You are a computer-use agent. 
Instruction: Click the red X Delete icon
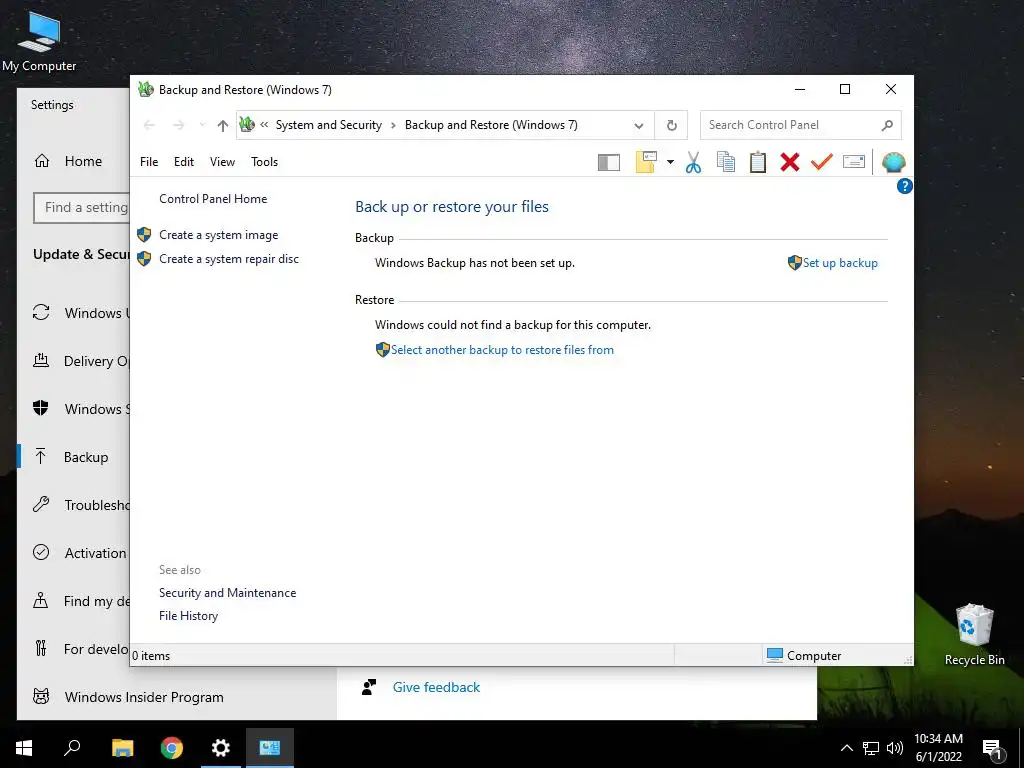pos(790,162)
